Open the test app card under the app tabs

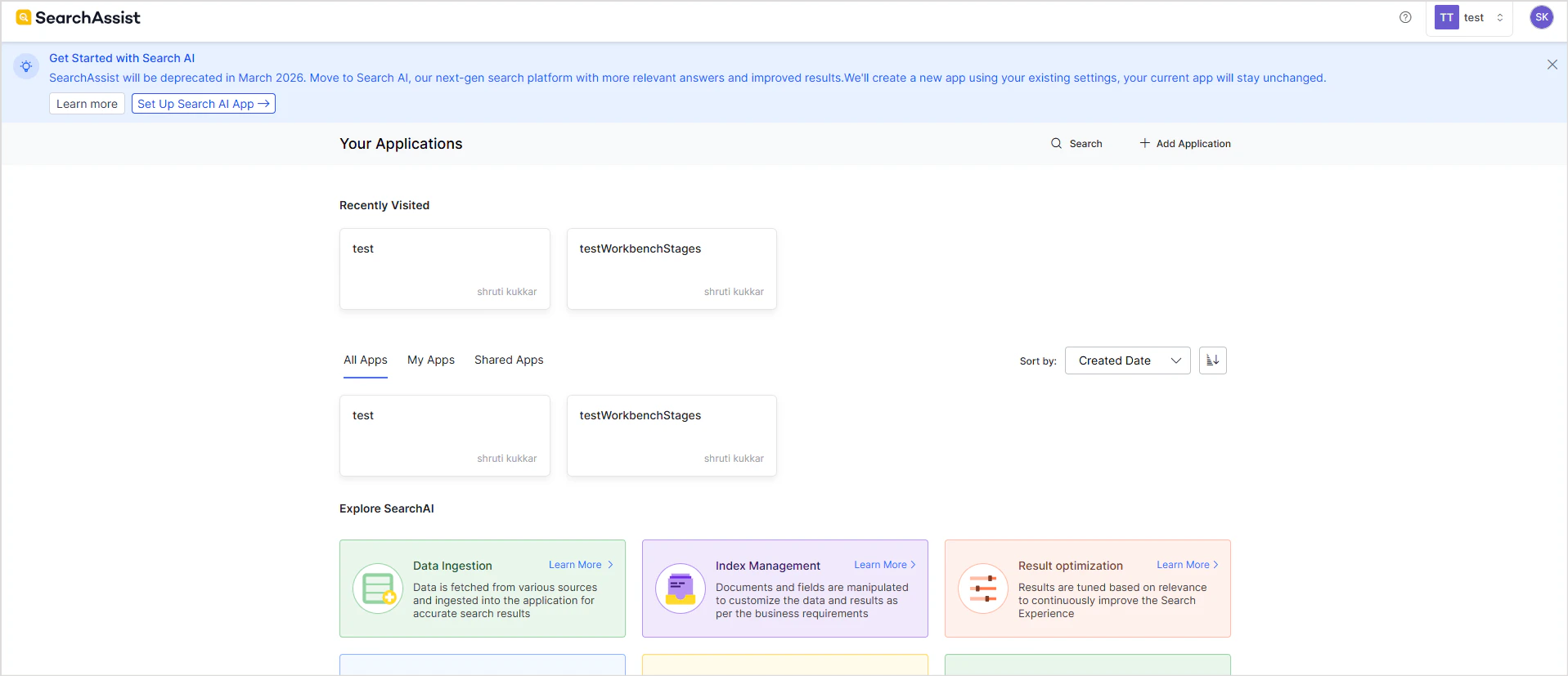click(x=445, y=436)
